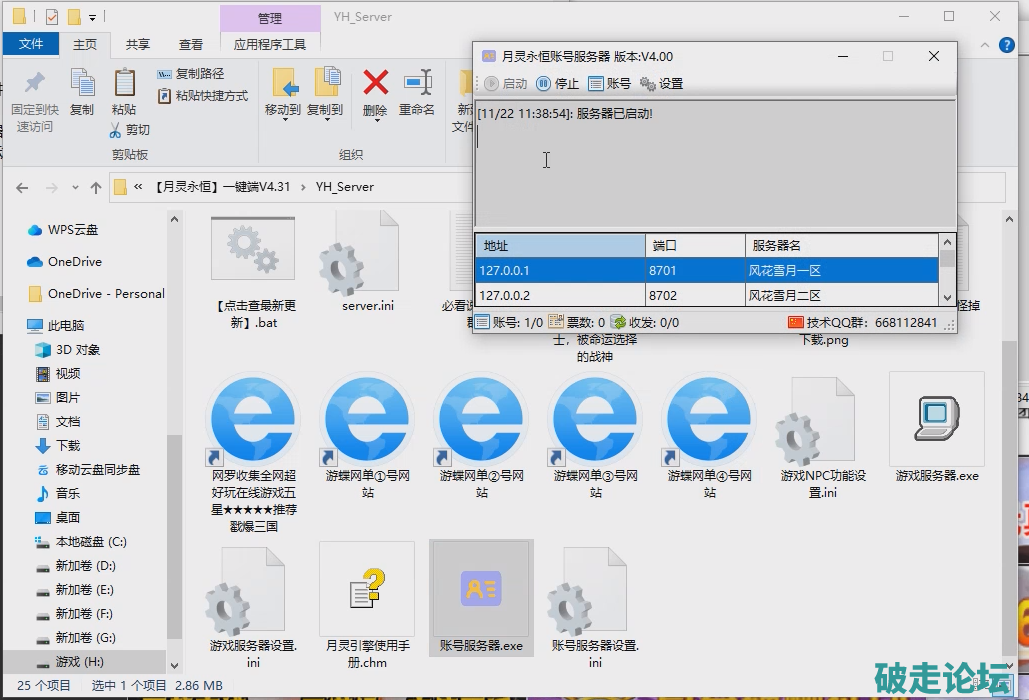
Task: Click the 剪切 (cut) scissors button
Action: pos(129,130)
